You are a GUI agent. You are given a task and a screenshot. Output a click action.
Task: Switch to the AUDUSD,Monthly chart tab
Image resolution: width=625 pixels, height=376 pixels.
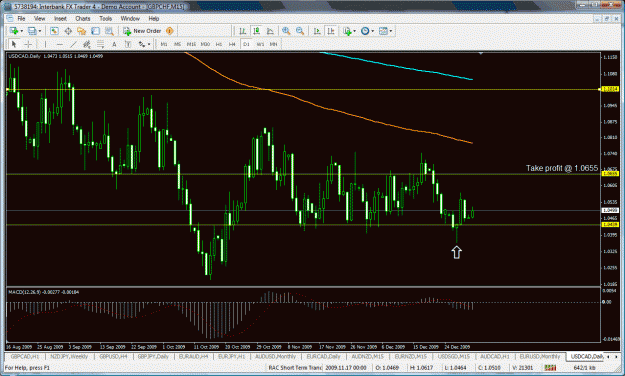point(275,356)
